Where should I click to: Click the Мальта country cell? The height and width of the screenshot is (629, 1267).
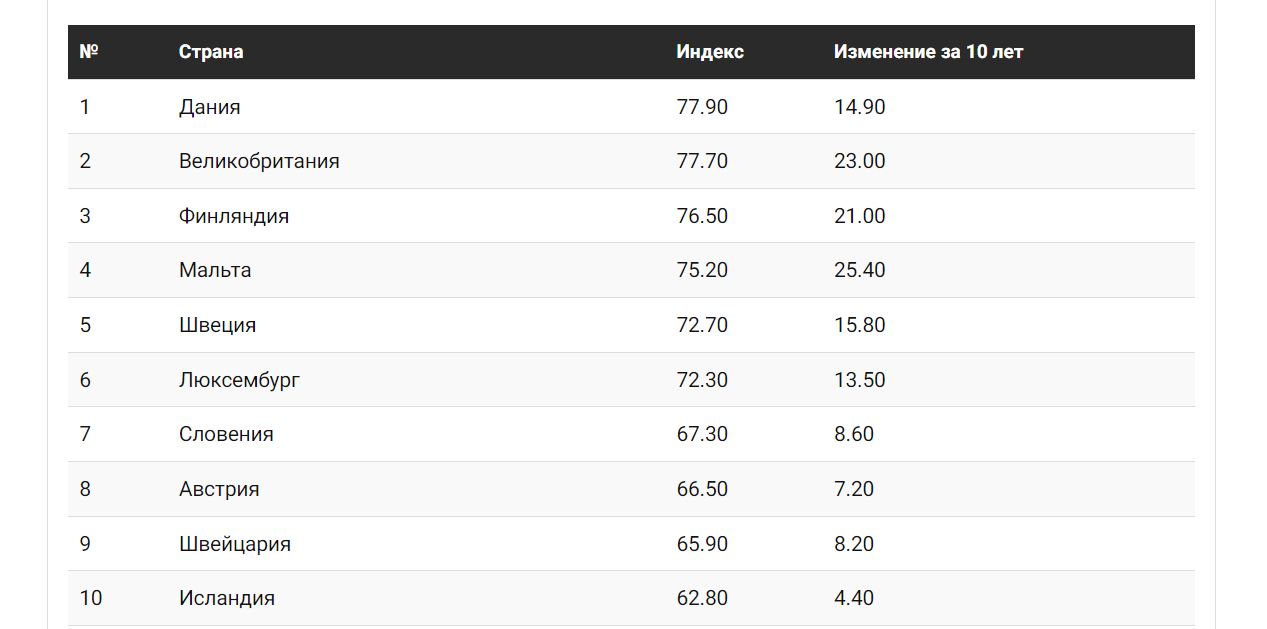[x=215, y=270]
